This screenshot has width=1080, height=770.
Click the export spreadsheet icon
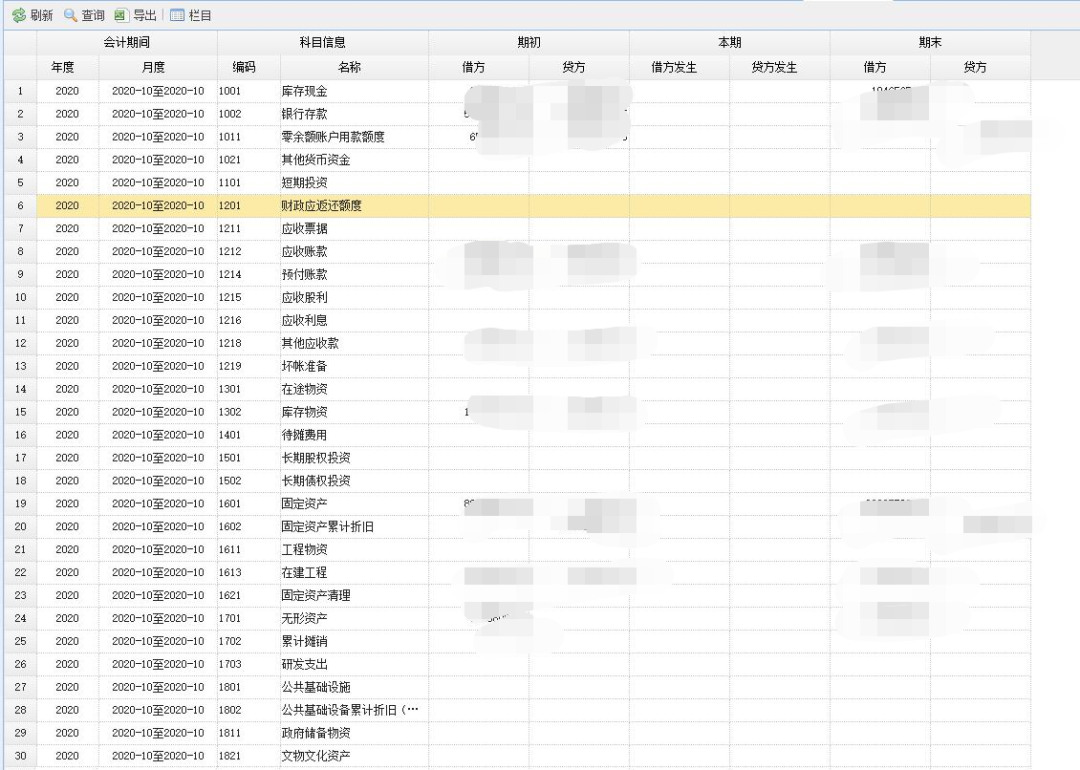[121, 15]
